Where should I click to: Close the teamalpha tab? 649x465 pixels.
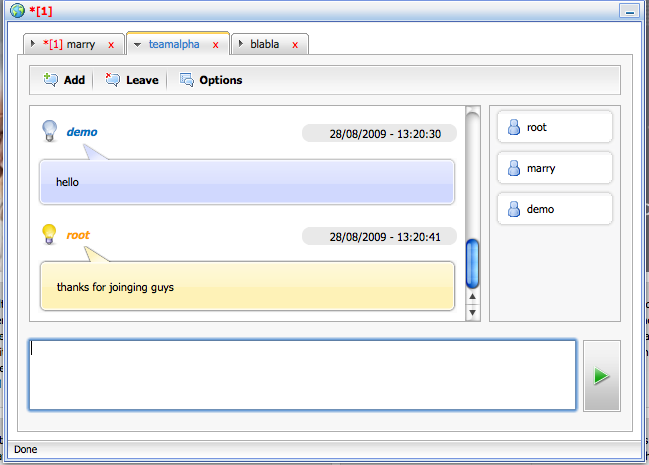coord(216,45)
